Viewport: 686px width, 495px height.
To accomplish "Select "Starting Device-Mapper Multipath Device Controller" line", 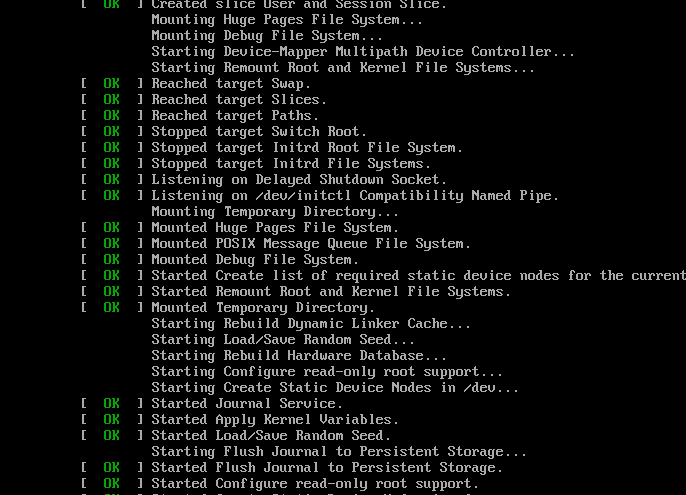I will pos(363,52).
